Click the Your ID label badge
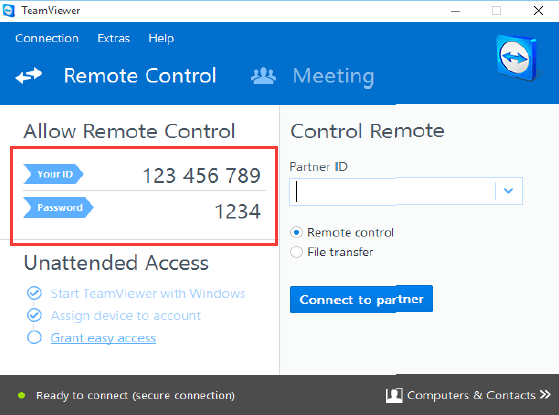This screenshot has height=415, width=559. [x=53, y=174]
